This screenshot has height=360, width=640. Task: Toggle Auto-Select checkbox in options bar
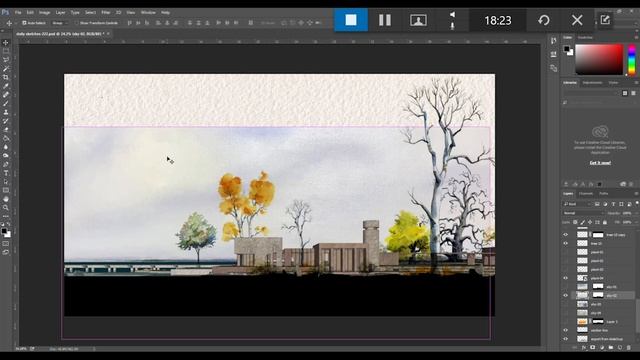click(24, 23)
